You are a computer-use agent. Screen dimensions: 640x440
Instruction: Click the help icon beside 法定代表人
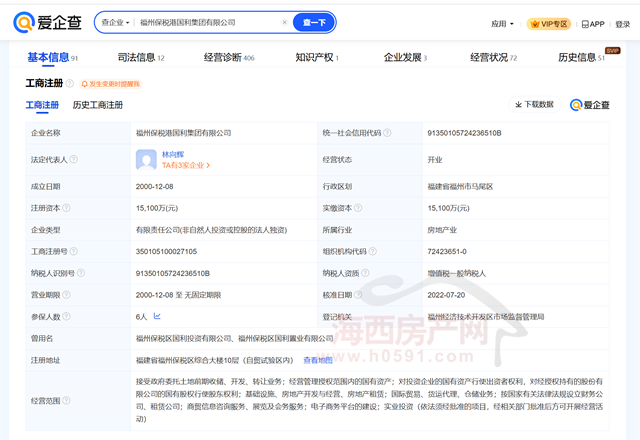pos(75,160)
